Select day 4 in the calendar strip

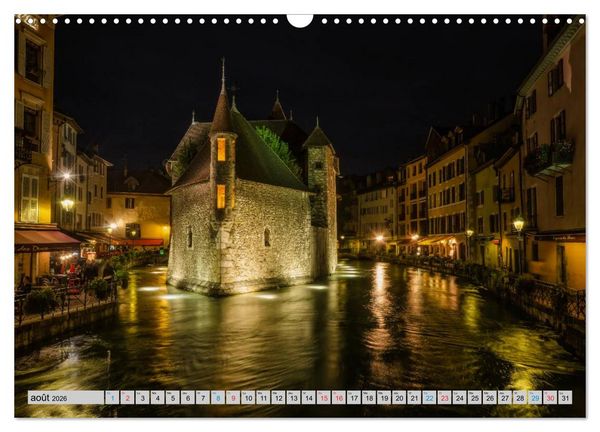click(x=158, y=398)
